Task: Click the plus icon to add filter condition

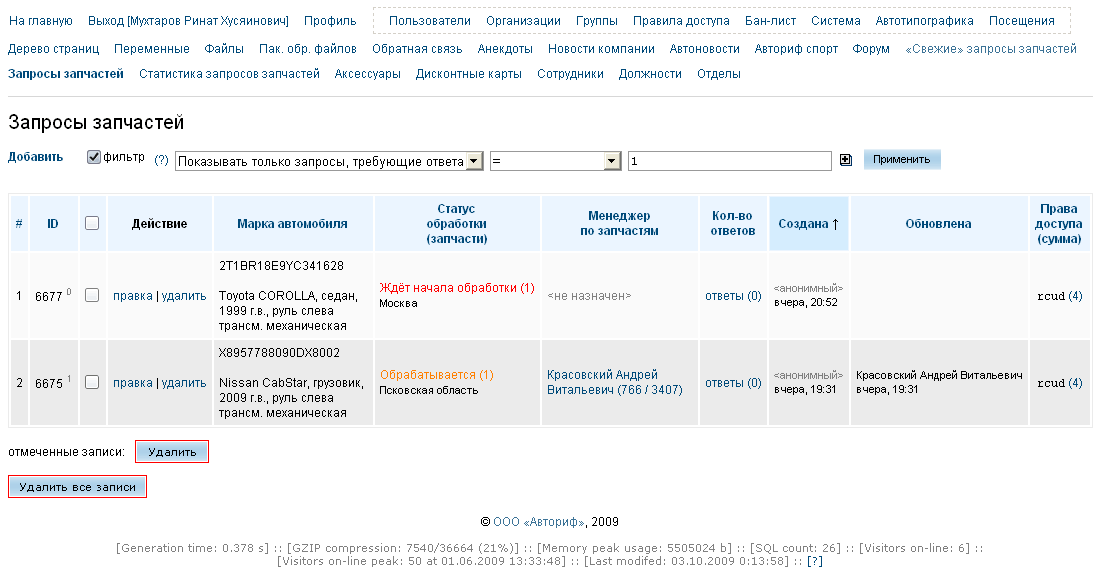Action: [846, 160]
